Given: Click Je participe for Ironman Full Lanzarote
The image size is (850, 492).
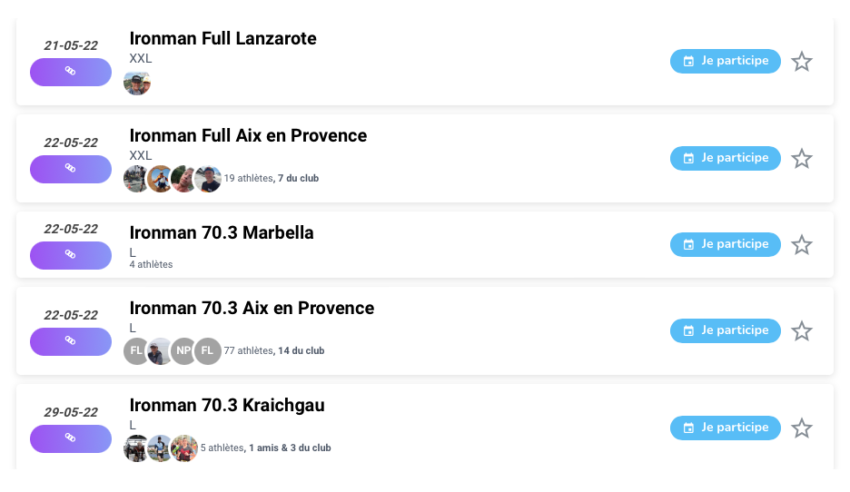Looking at the screenshot, I should point(725,61).
